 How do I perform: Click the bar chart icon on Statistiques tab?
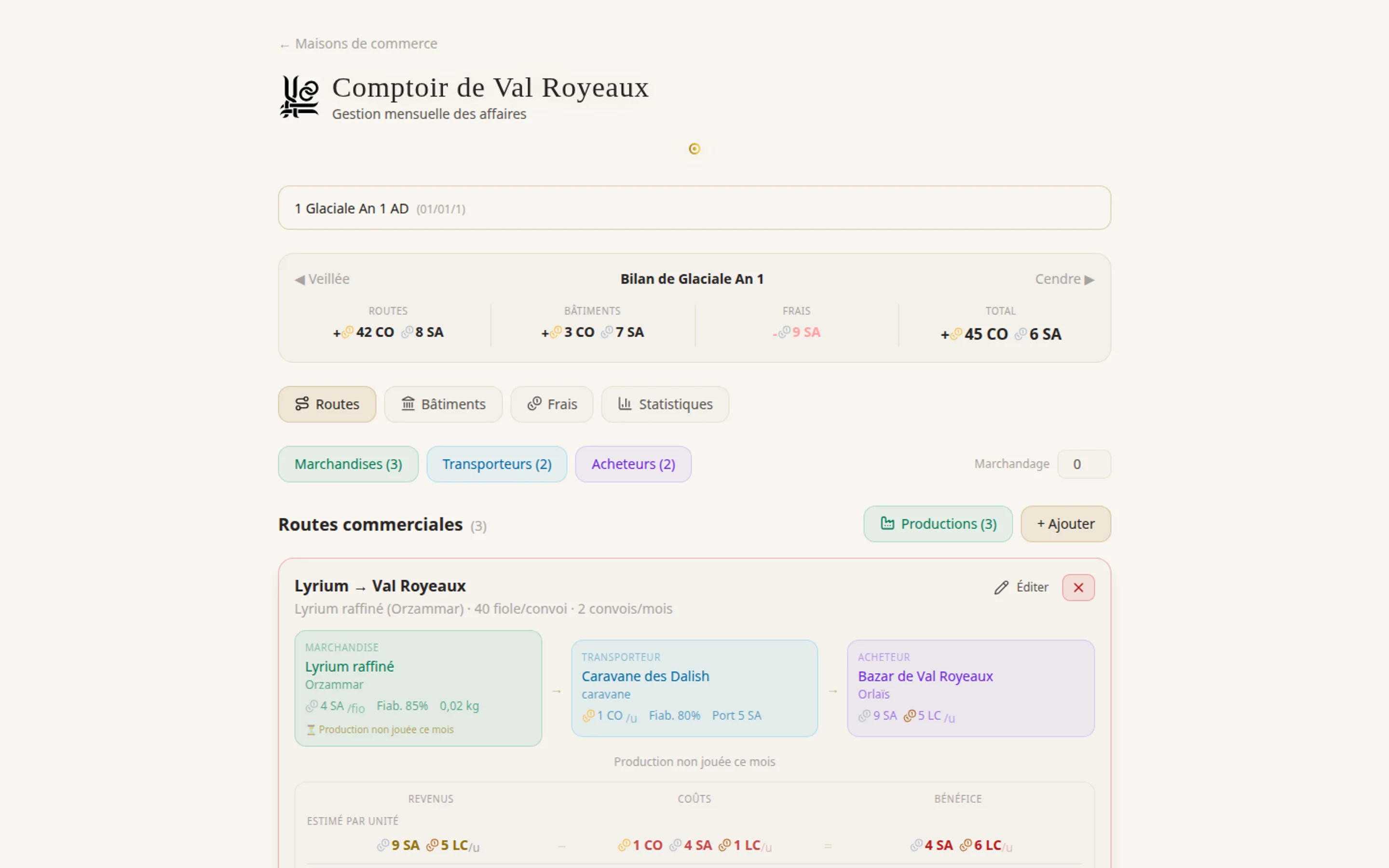point(625,404)
